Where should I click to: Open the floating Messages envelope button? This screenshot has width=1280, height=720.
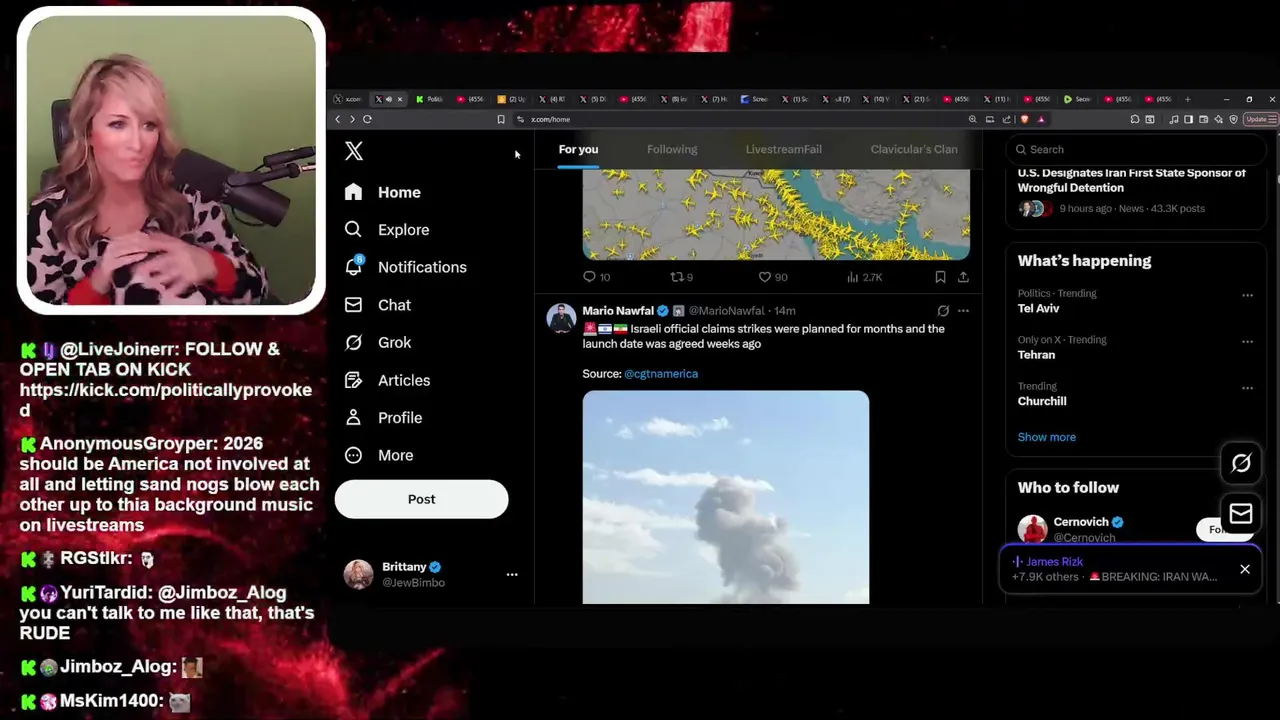pos(1241,514)
